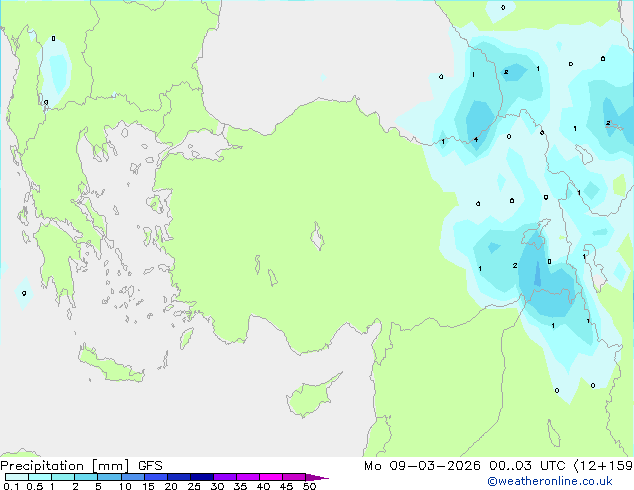Click the '35' legend scale label
Image resolution: width=634 pixels, height=490 pixels.
point(240,486)
